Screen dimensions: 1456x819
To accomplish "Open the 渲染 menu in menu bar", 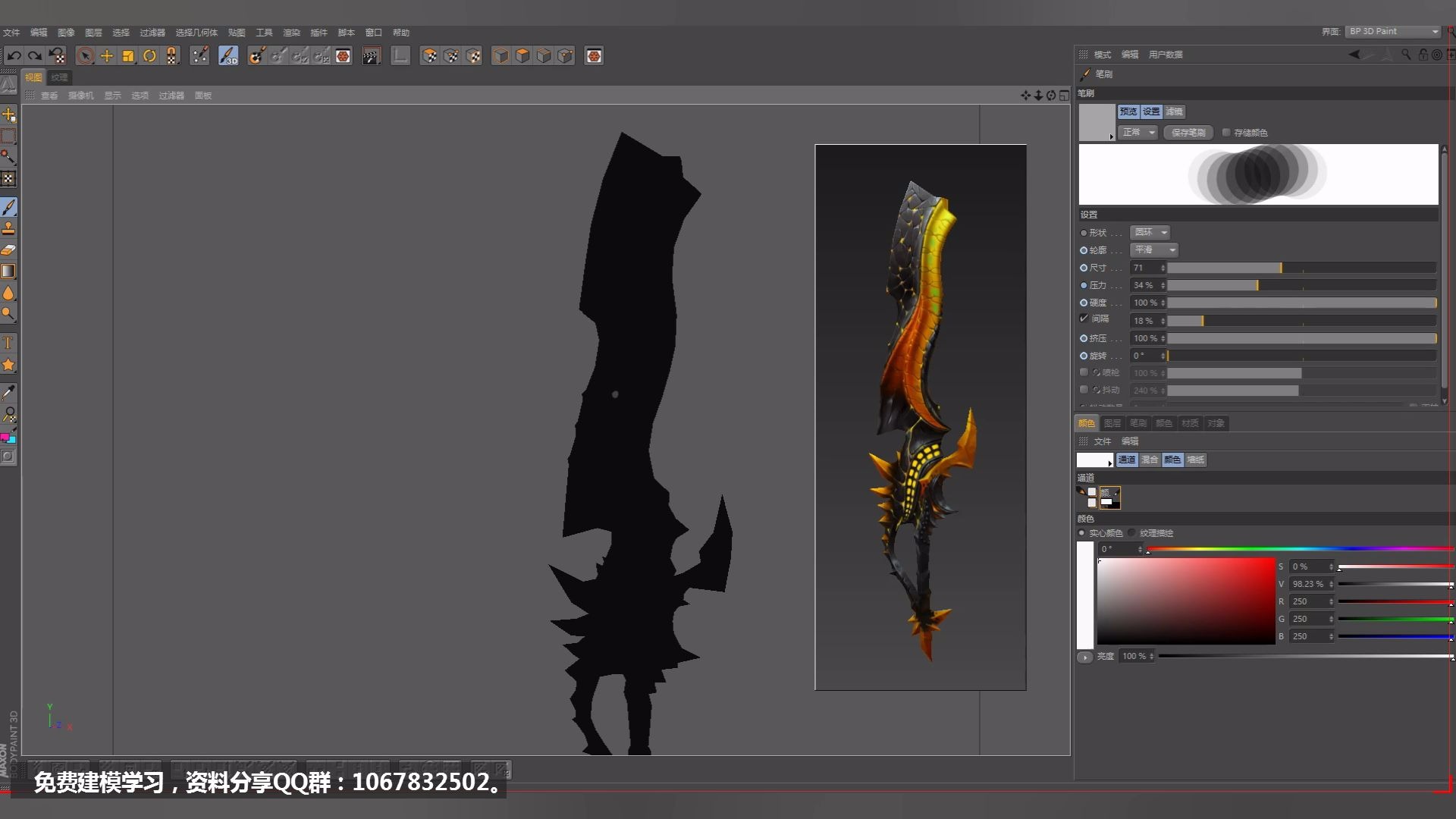I will [x=291, y=33].
